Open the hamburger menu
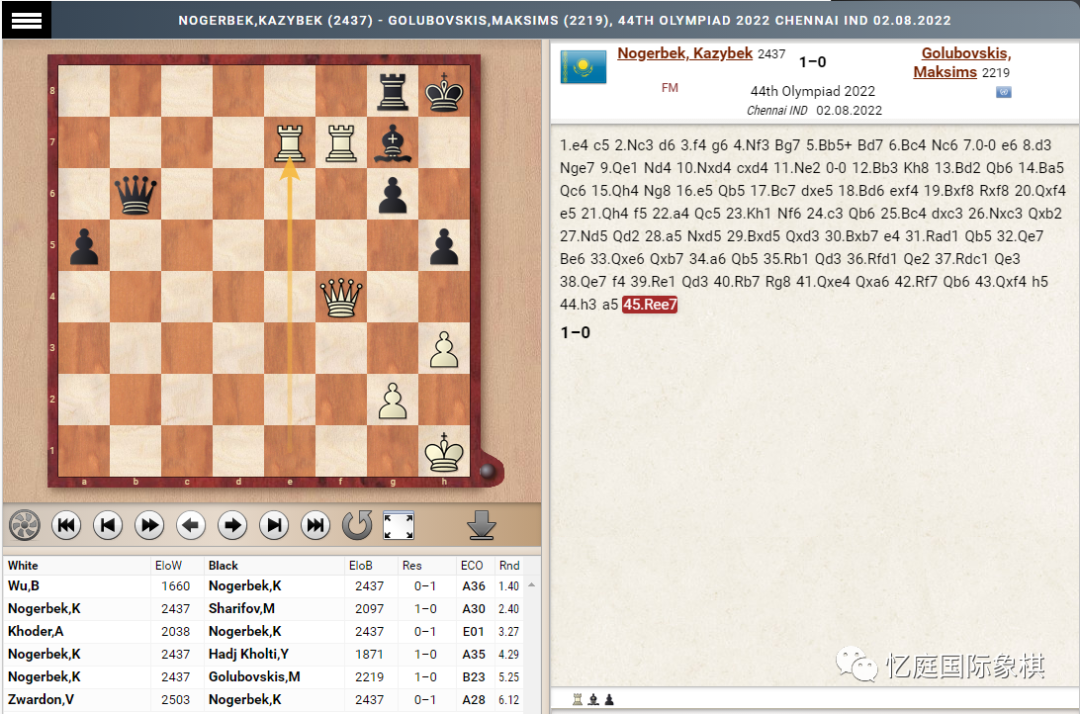The image size is (1080, 714). 26,20
